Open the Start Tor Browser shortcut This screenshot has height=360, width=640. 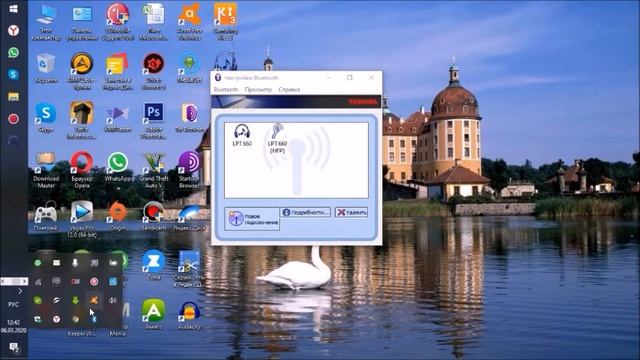pyautogui.click(x=189, y=170)
